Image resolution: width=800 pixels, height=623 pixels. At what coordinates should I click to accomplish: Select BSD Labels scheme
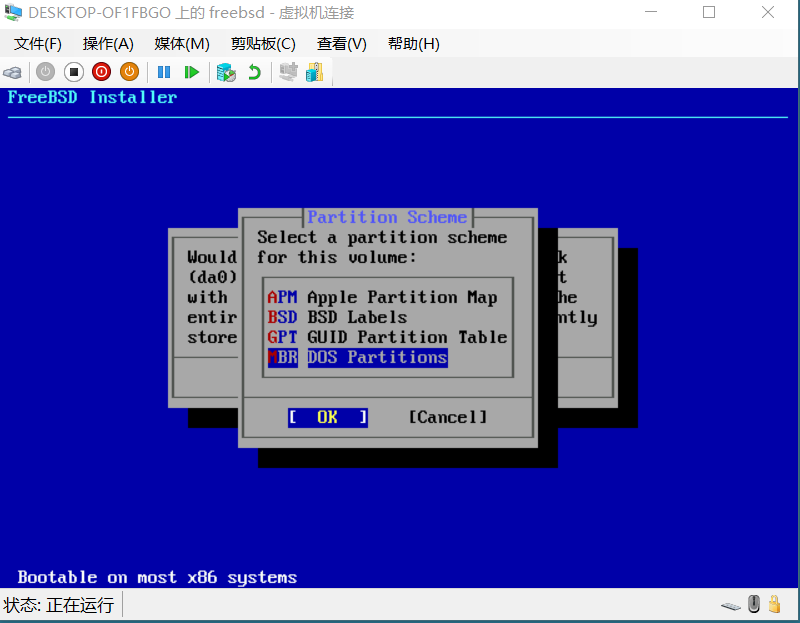337,317
